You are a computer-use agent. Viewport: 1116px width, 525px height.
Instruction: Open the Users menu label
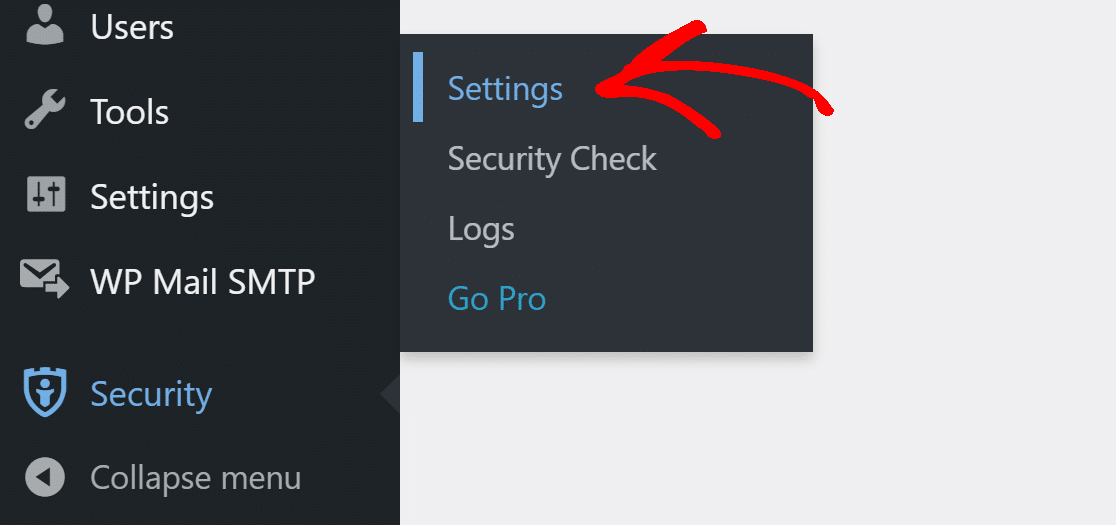(x=132, y=27)
